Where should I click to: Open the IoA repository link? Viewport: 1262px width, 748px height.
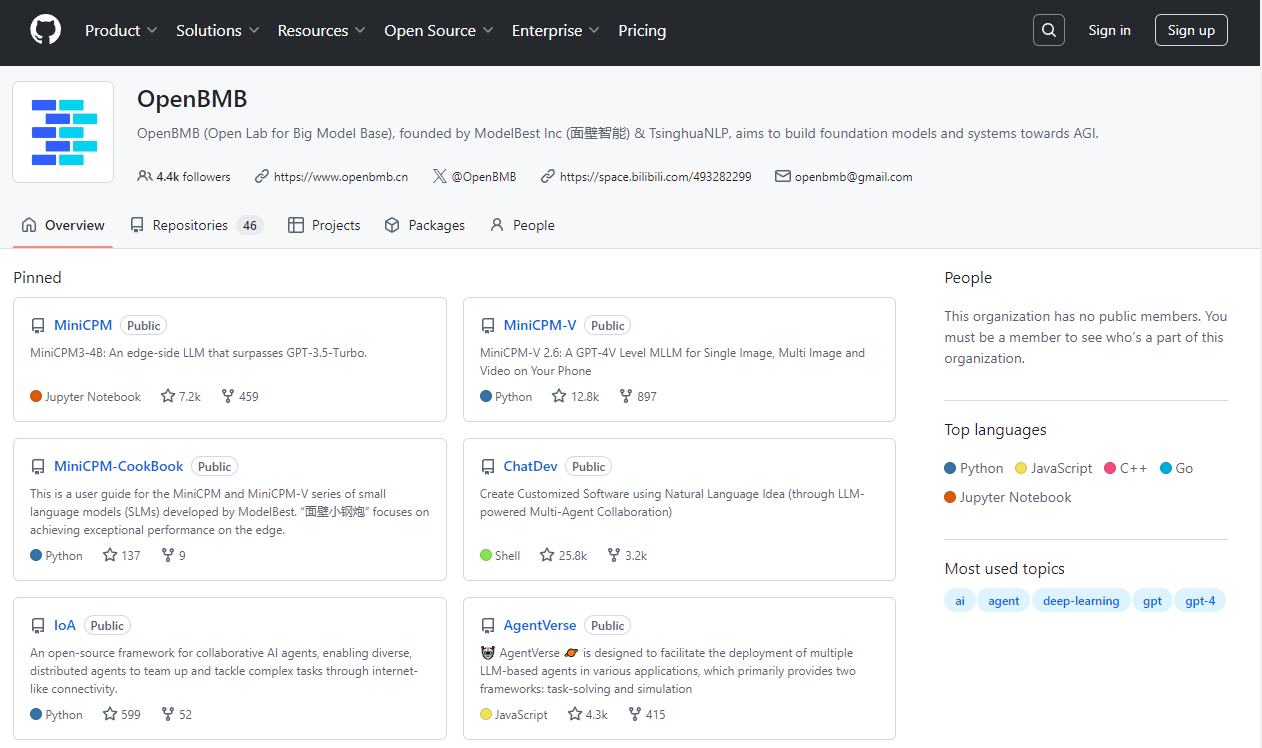[x=65, y=626]
